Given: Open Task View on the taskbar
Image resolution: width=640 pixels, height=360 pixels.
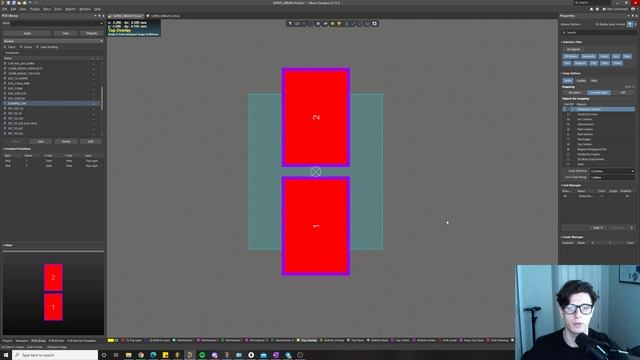Looking at the screenshot, I should pyautogui.click(x=116, y=355).
